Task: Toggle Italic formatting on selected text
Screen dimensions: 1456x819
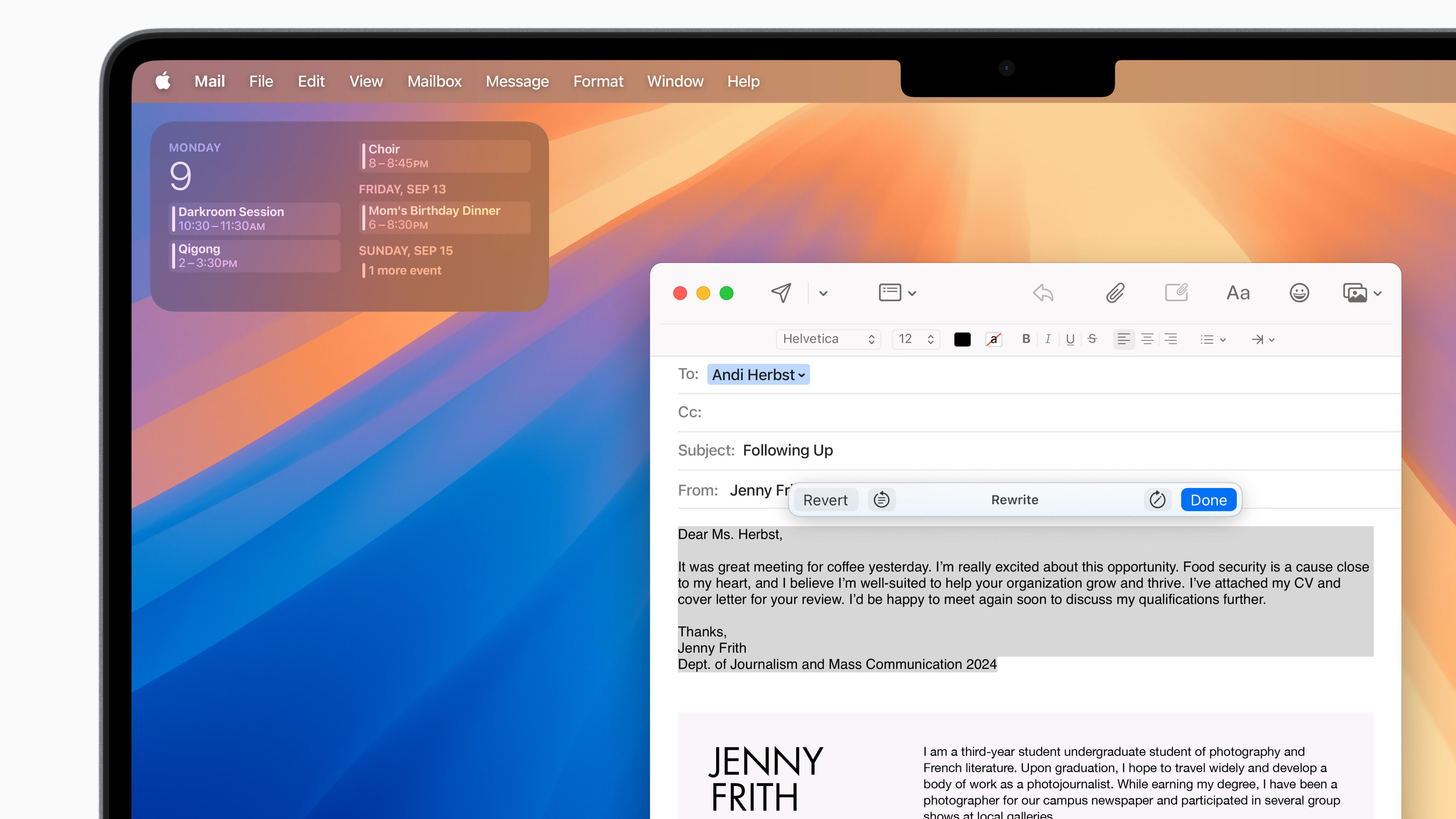Action: pos(1046,339)
